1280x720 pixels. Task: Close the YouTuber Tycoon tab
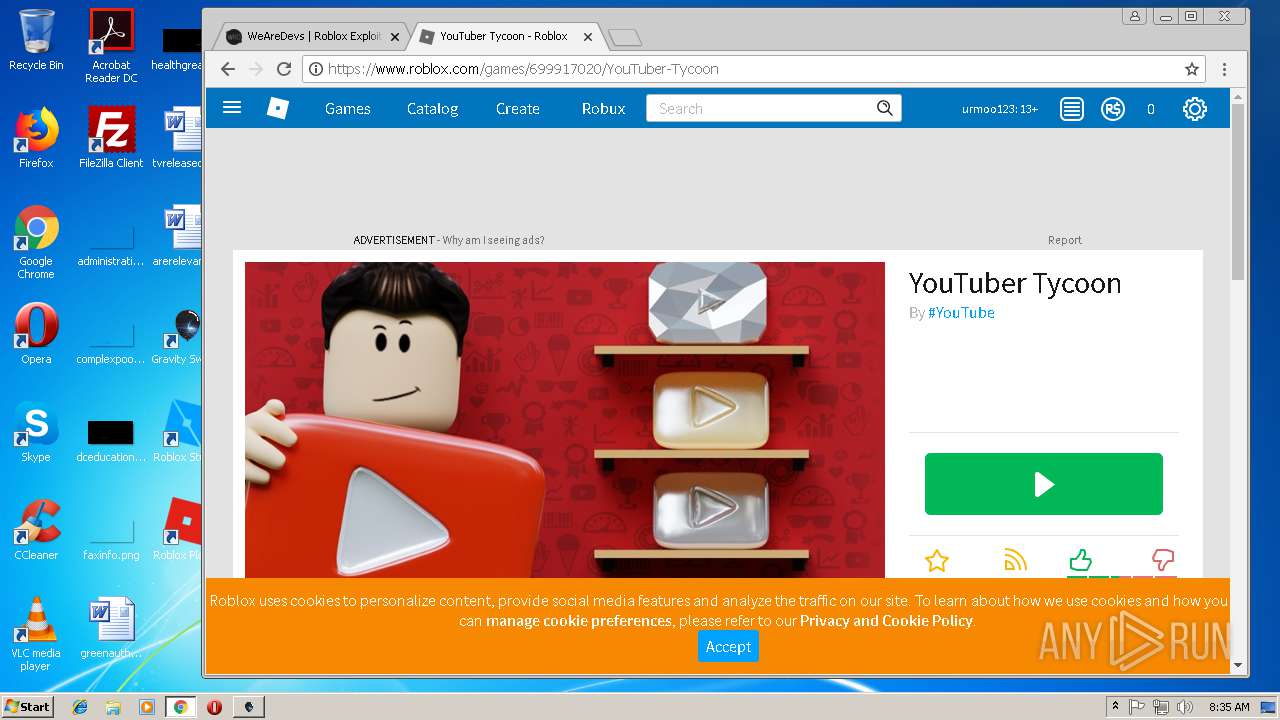click(x=588, y=37)
